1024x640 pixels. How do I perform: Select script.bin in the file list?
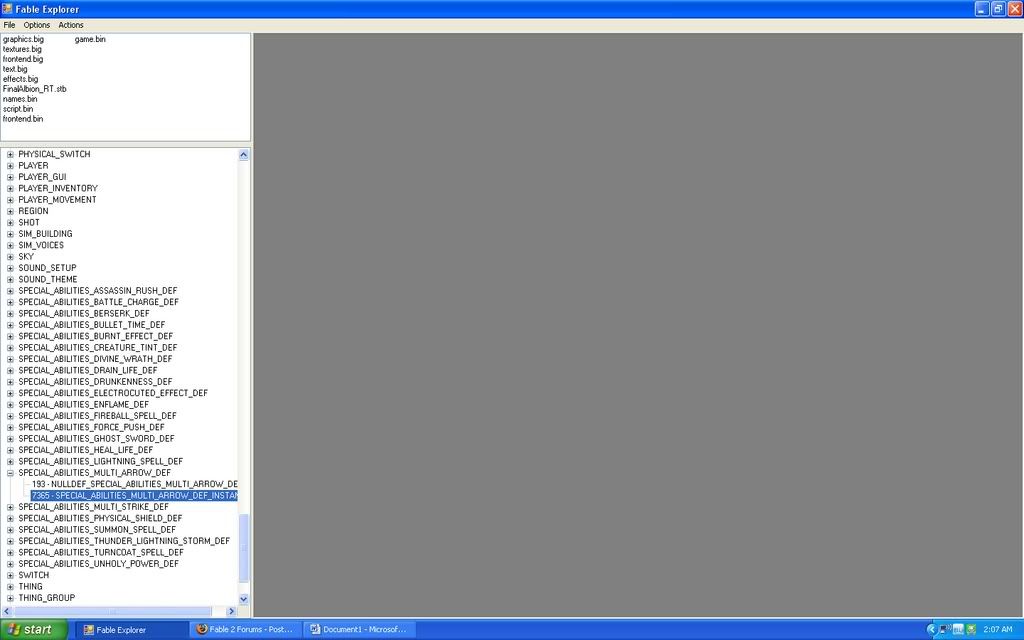pyautogui.click(x=18, y=109)
